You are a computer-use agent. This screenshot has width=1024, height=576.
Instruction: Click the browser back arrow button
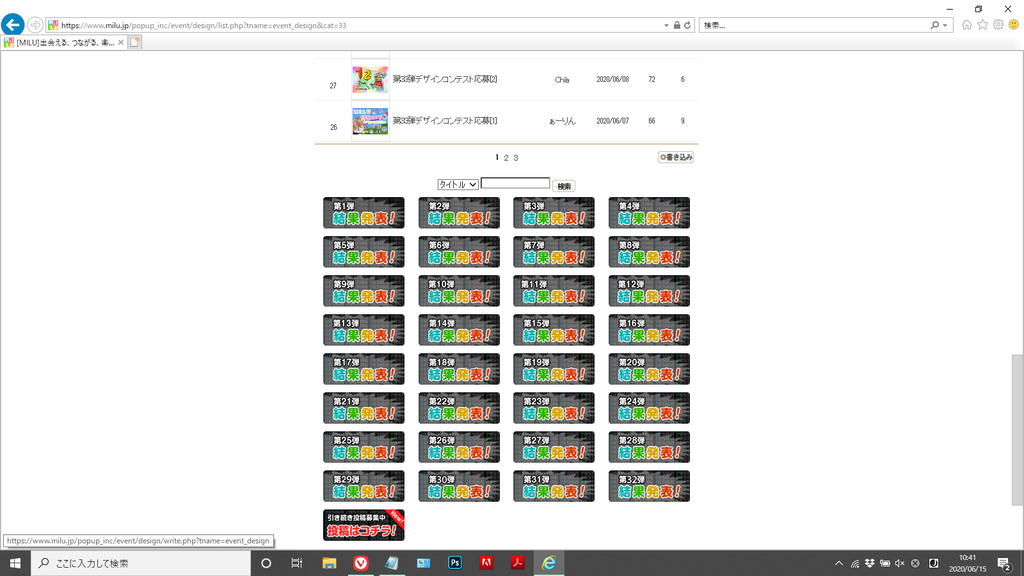click(x=13, y=24)
